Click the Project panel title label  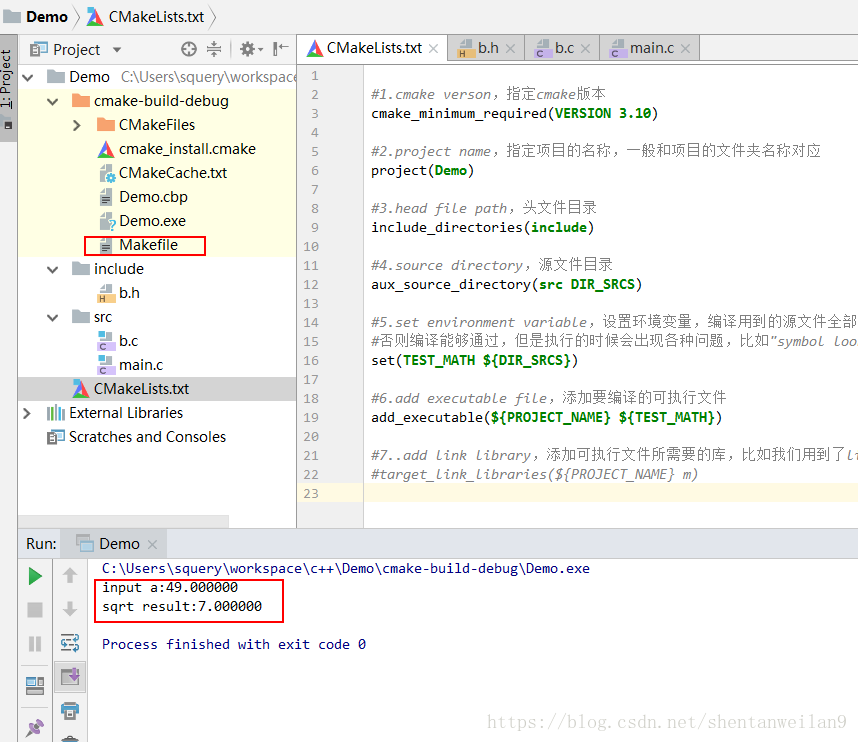click(76, 50)
